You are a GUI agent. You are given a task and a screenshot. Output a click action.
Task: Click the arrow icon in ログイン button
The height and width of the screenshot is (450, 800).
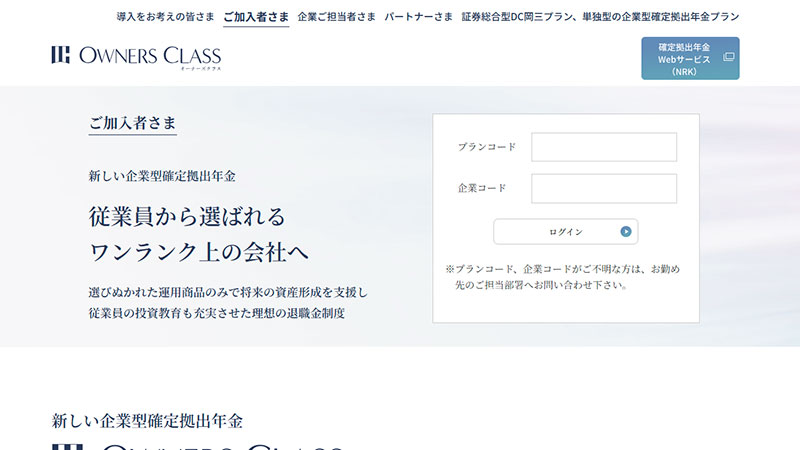(x=626, y=232)
